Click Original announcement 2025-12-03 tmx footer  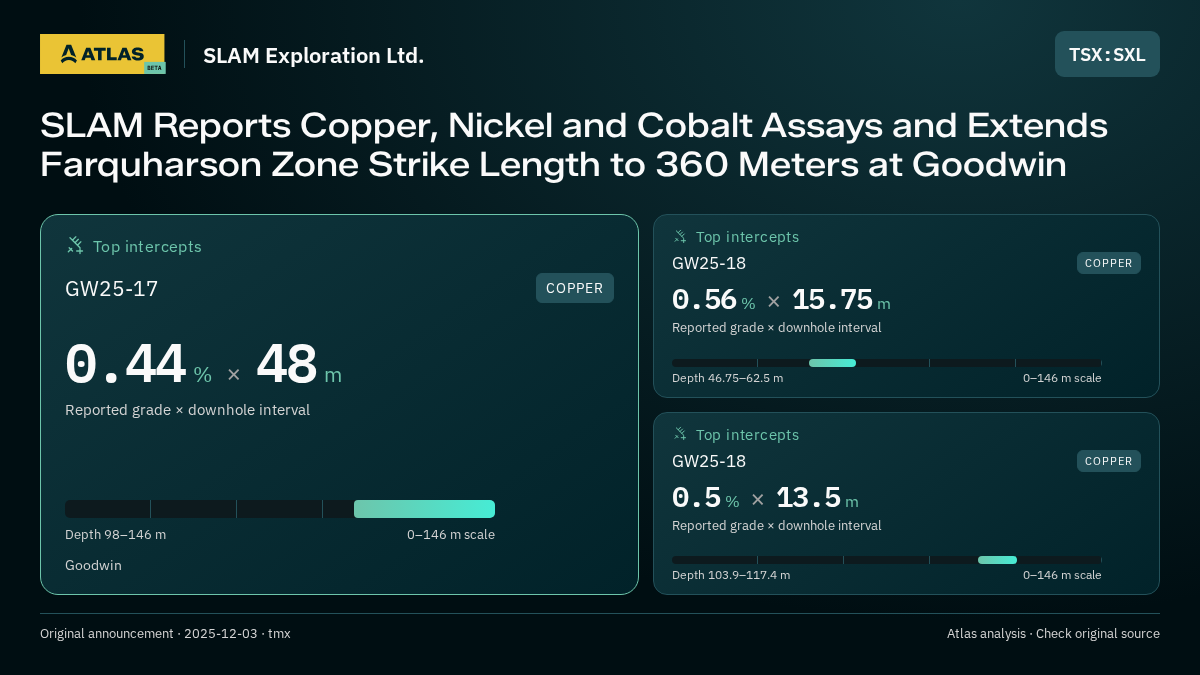click(x=165, y=633)
